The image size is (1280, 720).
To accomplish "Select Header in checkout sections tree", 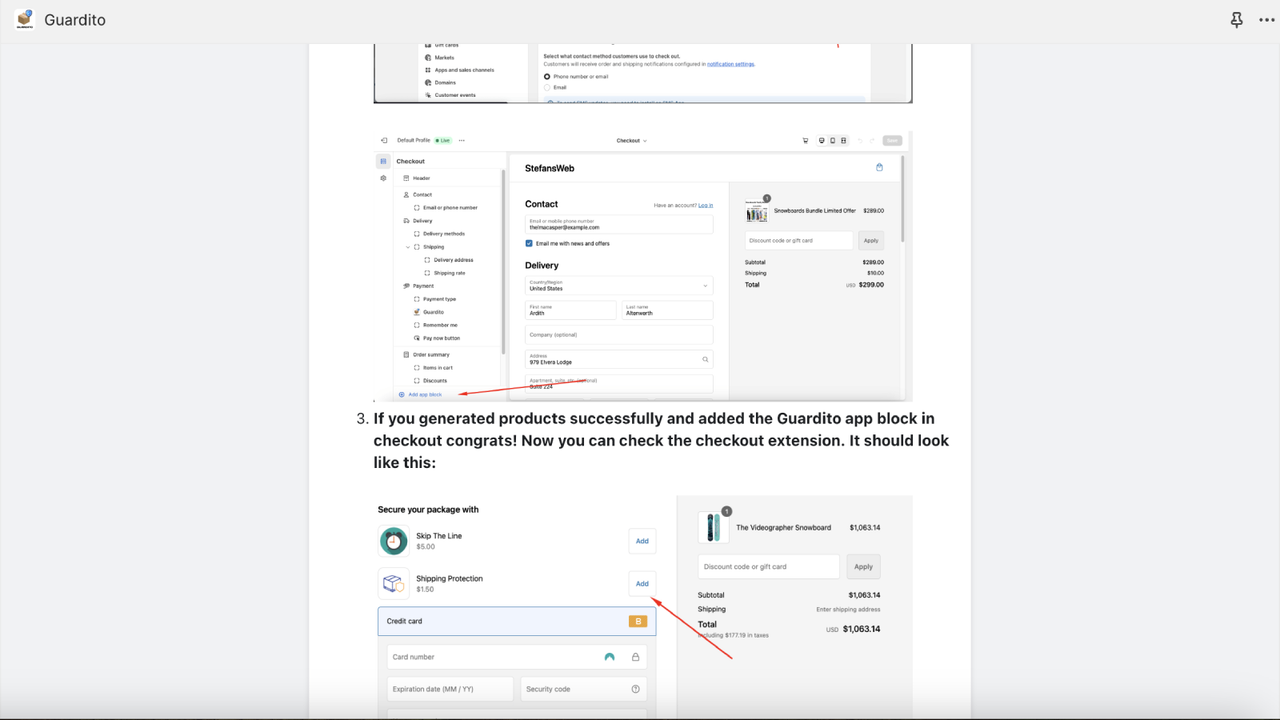I will pyautogui.click(x=421, y=178).
